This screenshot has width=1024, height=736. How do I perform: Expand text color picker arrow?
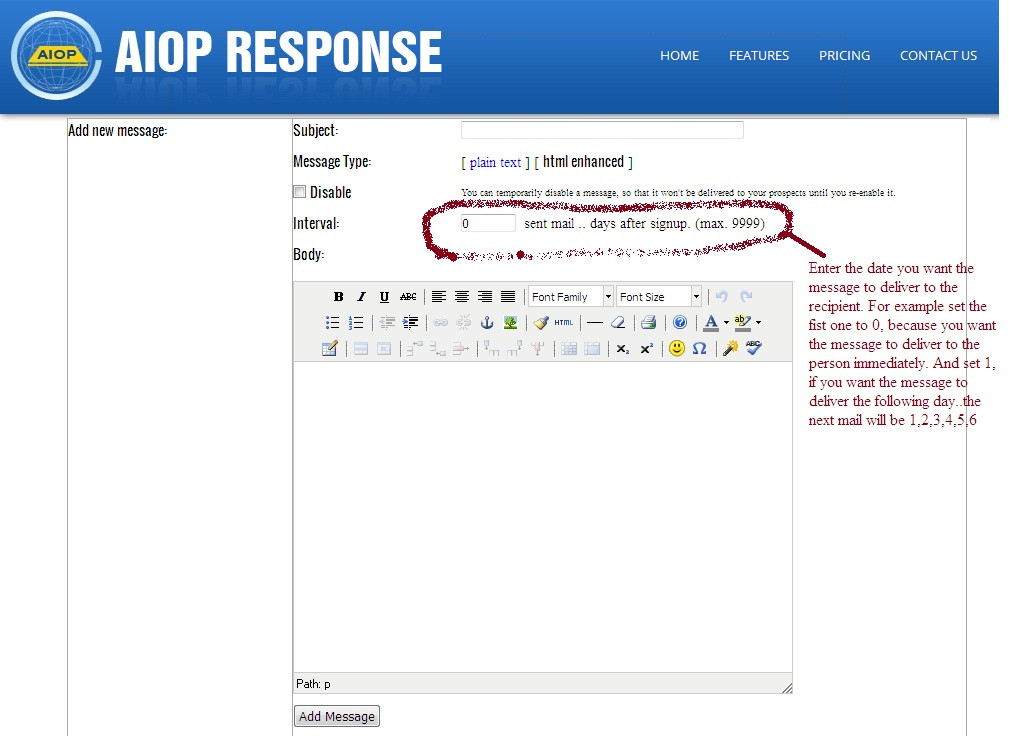[x=726, y=322]
